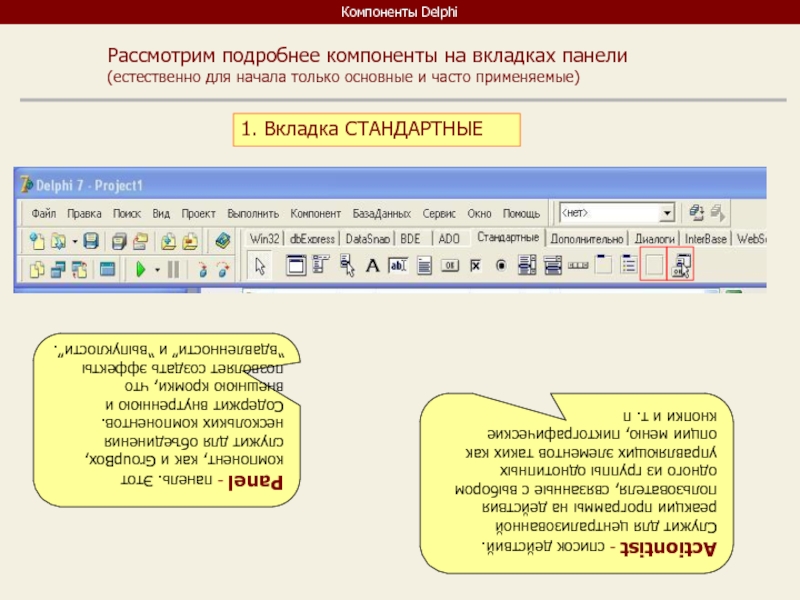The image size is (800, 600).
Task: Switch to the Дополнительно palette tab
Action: (587, 239)
